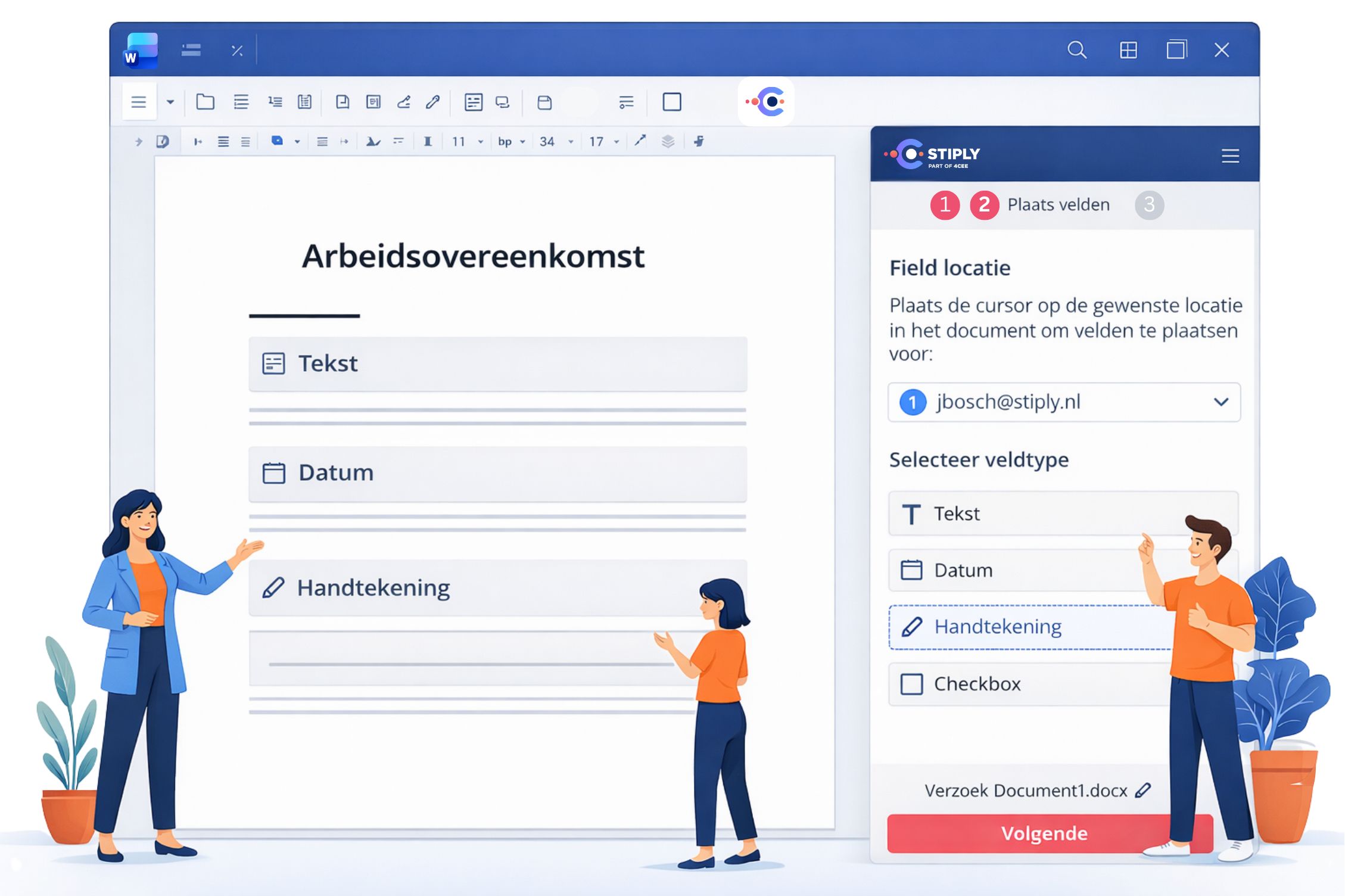Click the square frame icon in toolbar

tap(672, 102)
